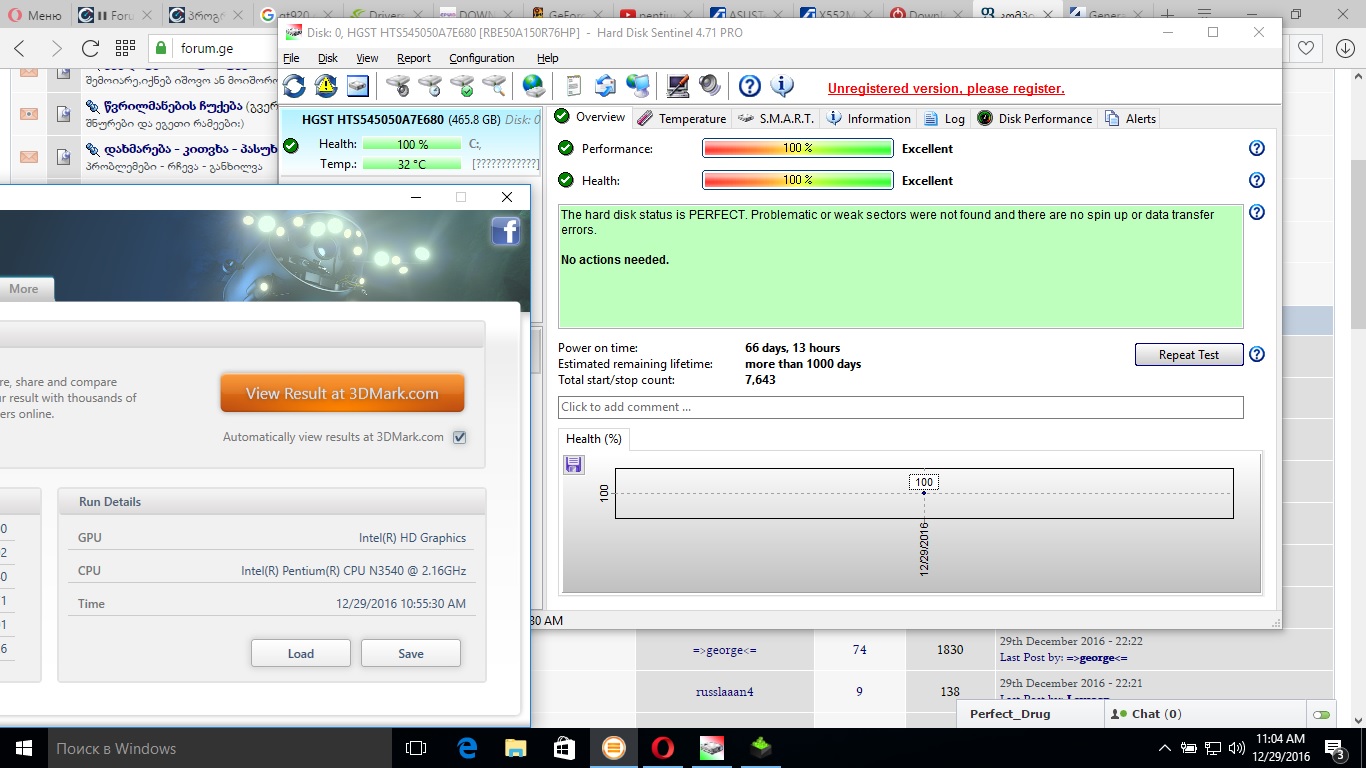Click the refresh disk status toolbar icon

point(294,86)
